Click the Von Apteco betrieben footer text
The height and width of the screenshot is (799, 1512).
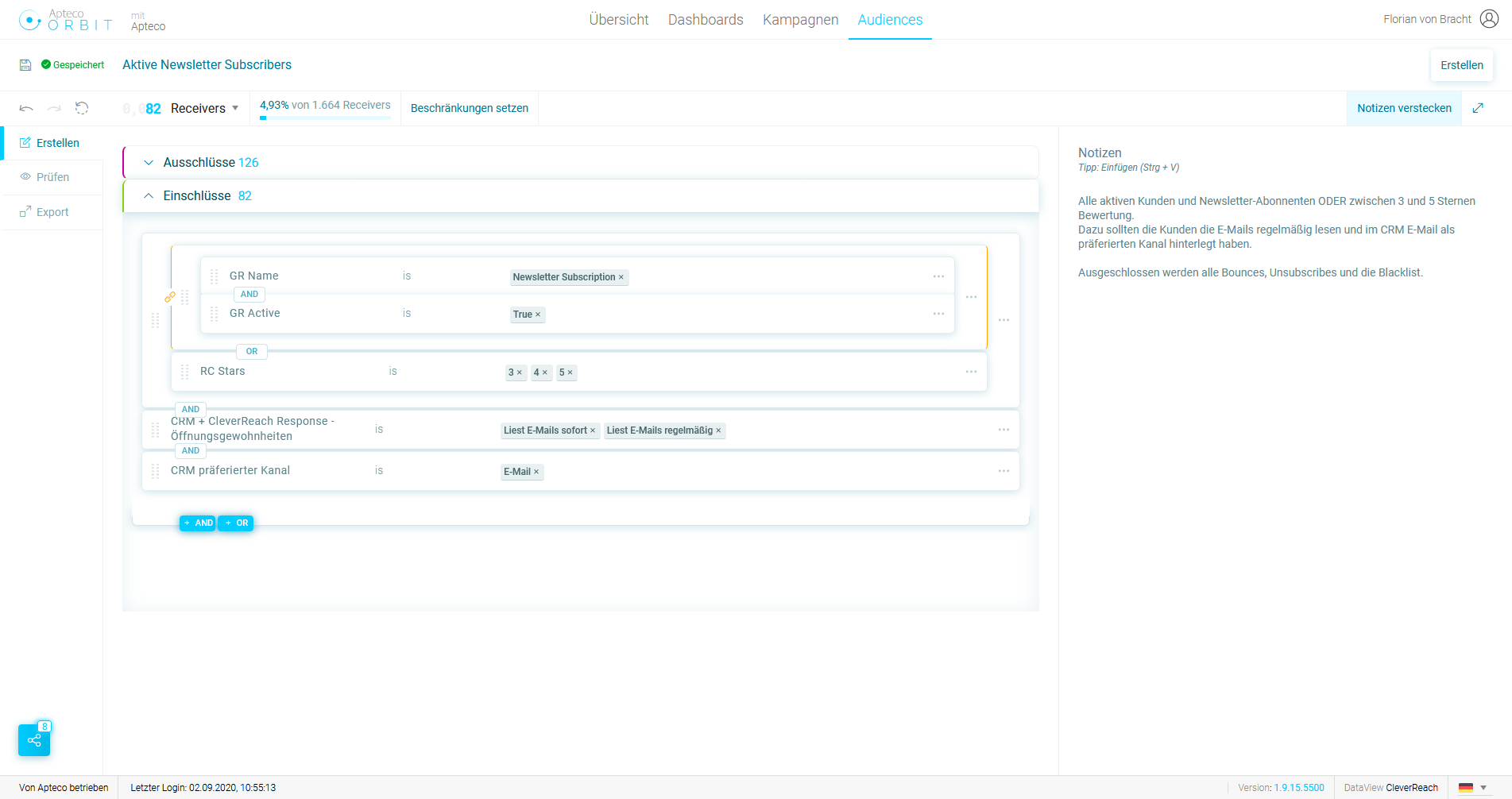coord(64,788)
